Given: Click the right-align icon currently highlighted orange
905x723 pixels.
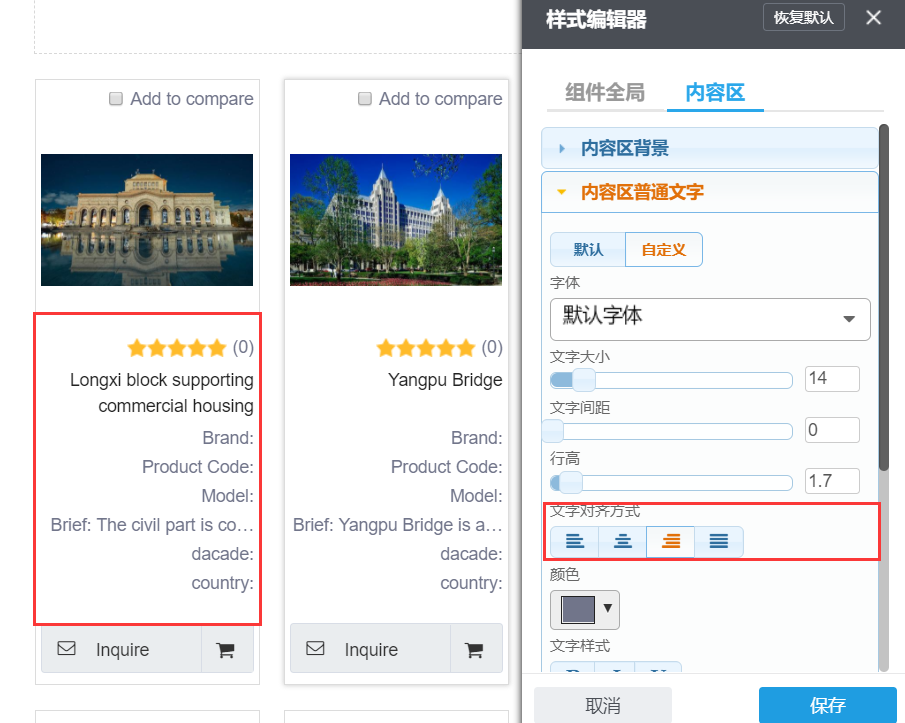Looking at the screenshot, I should pos(671,541).
